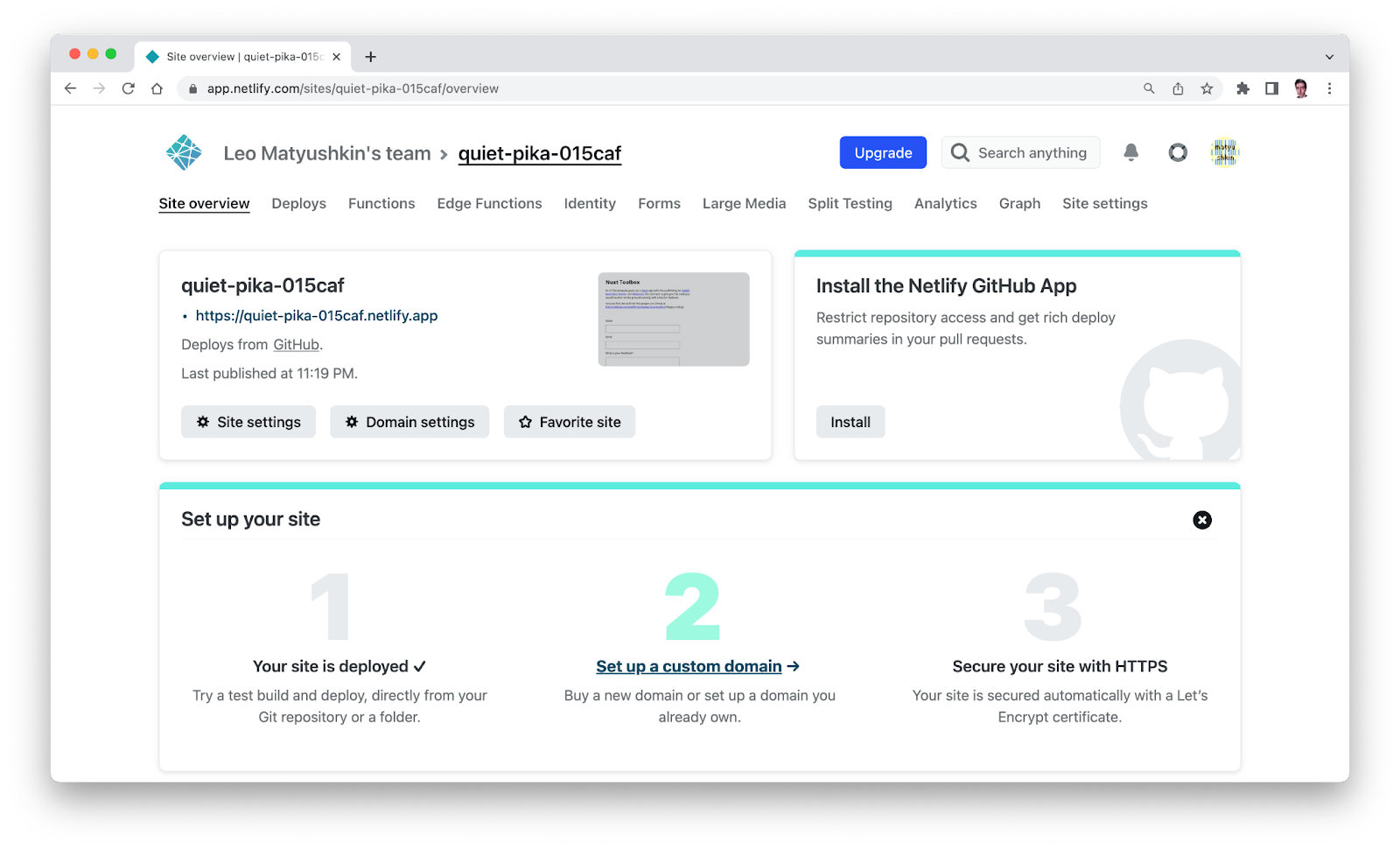Screen dimensions: 1400x849
Task: Open the Split Testing tab
Action: click(x=850, y=204)
